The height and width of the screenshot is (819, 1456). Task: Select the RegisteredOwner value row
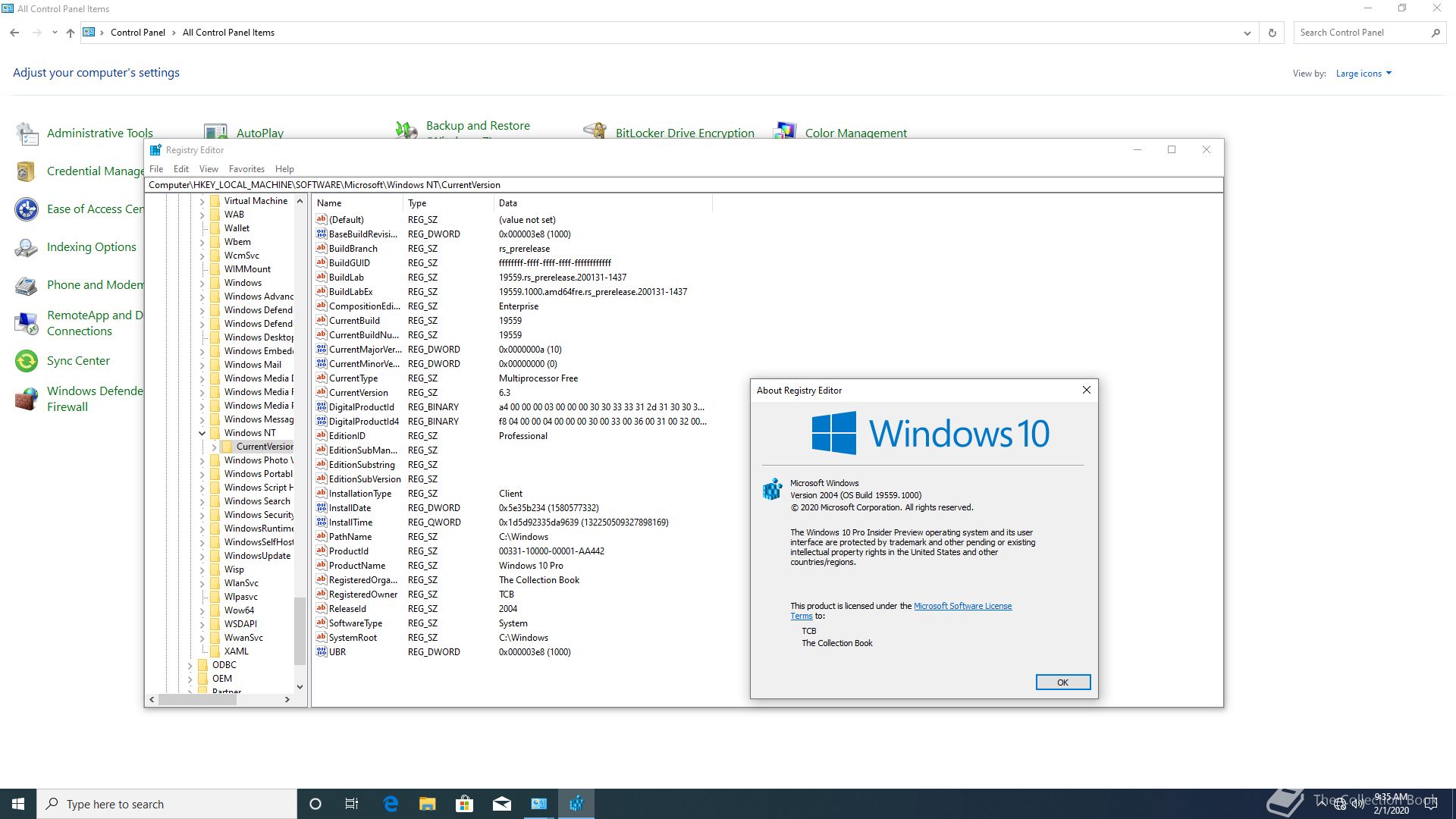363,595
